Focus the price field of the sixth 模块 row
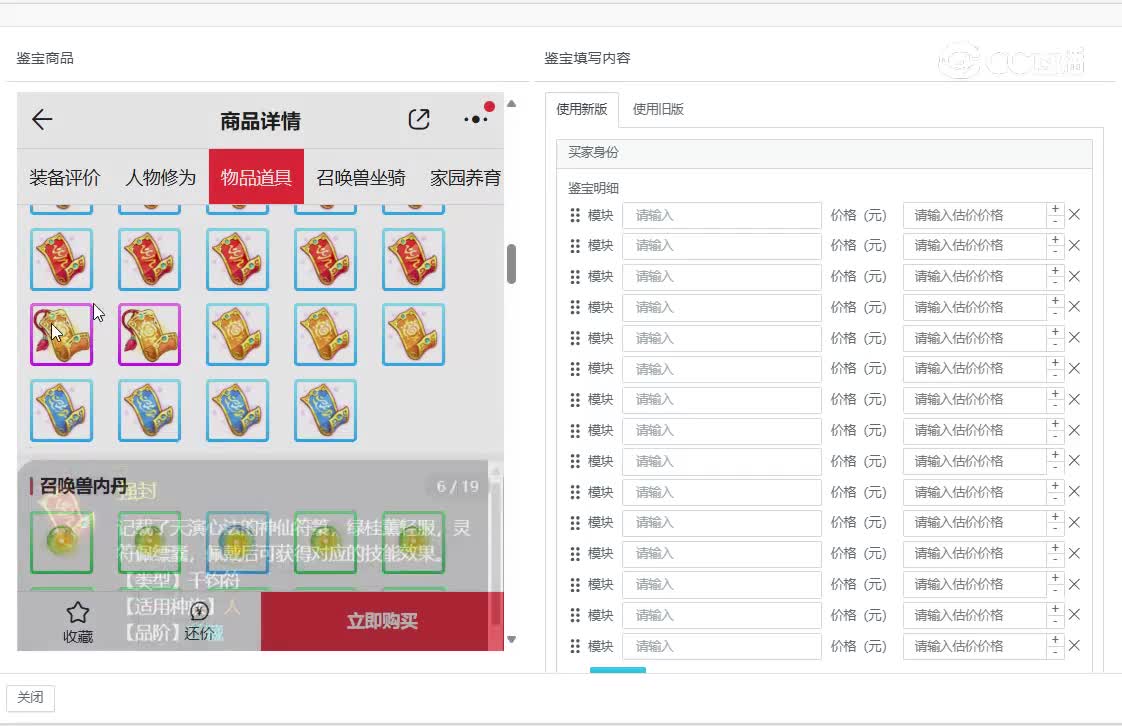The height and width of the screenshot is (726, 1122). pyautogui.click(x=975, y=369)
